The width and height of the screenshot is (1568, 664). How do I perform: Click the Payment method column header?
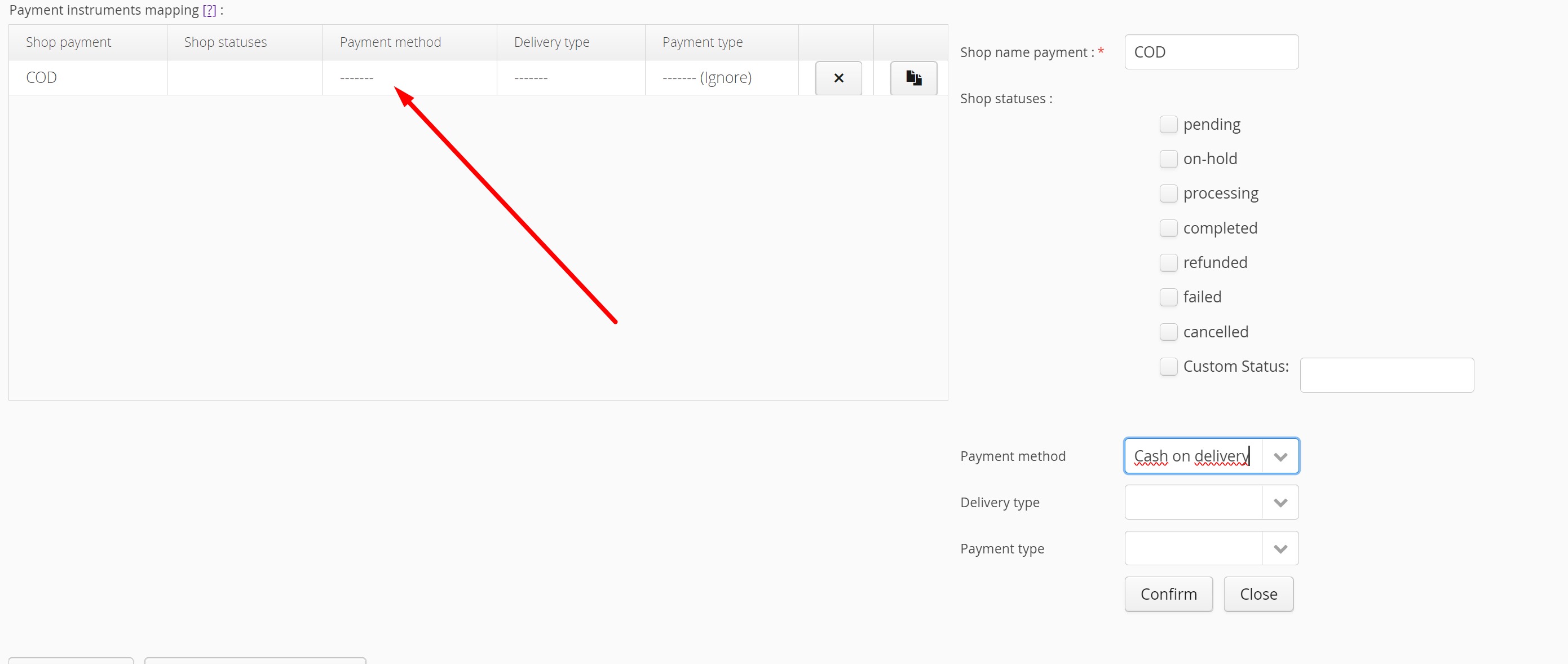(x=390, y=42)
